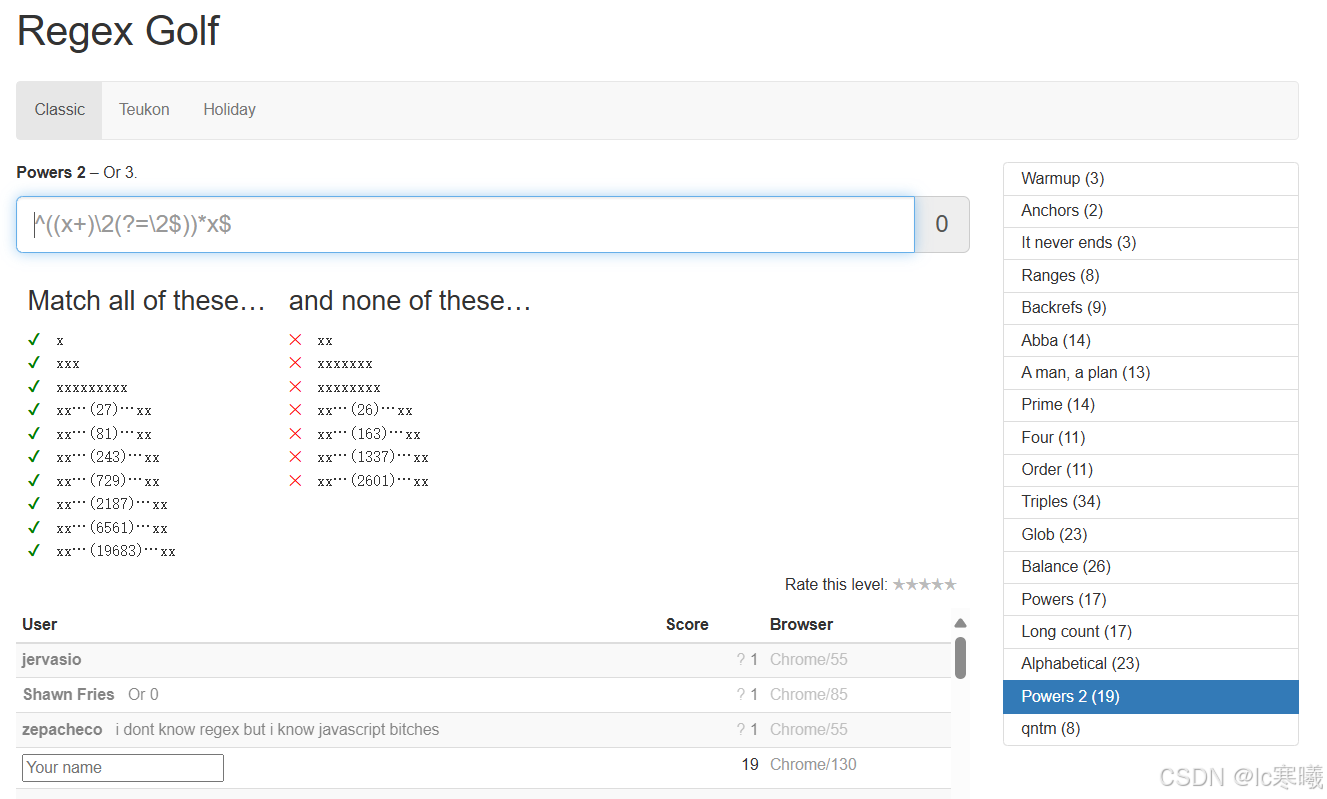Click the cross next to xx…(2601)…xx
The width and height of the screenshot is (1327, 799).
[x=295, y=481]
